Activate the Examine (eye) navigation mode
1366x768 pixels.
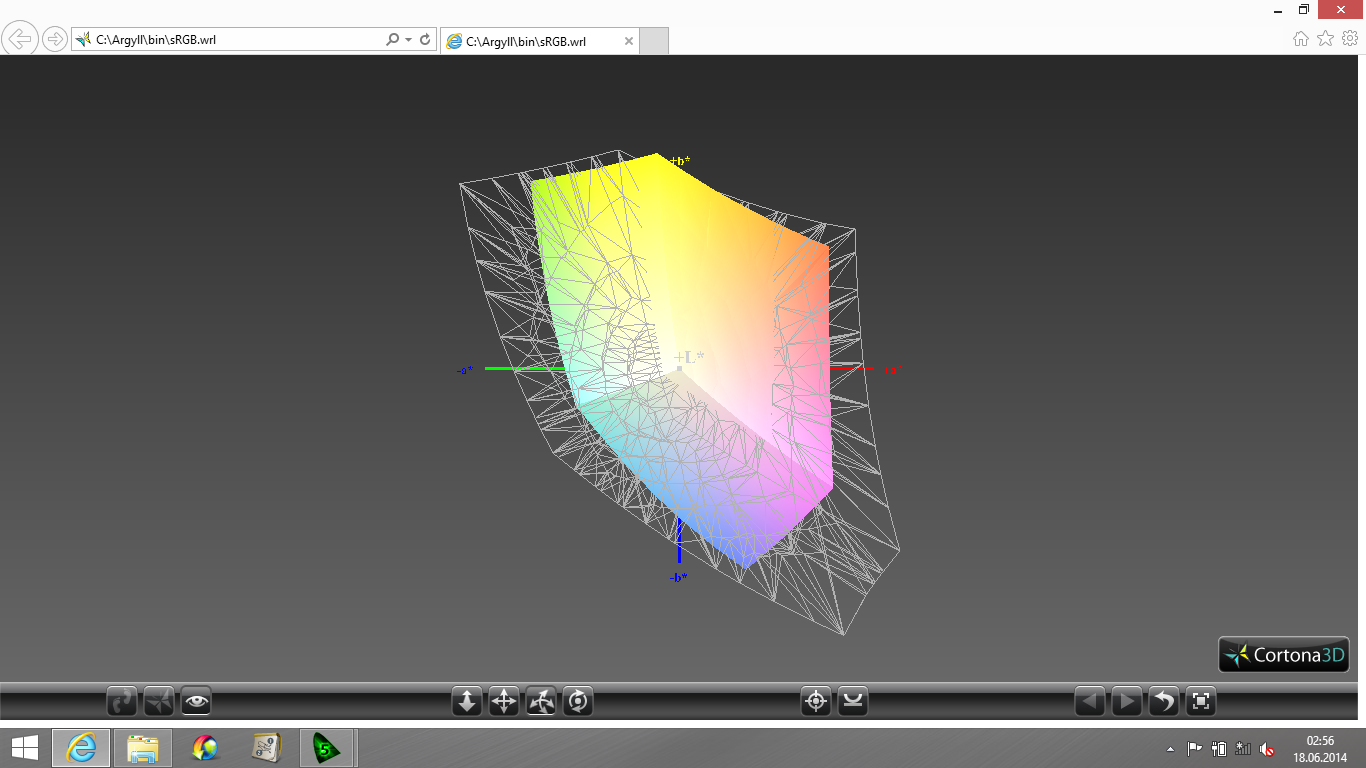coord(196,702)
